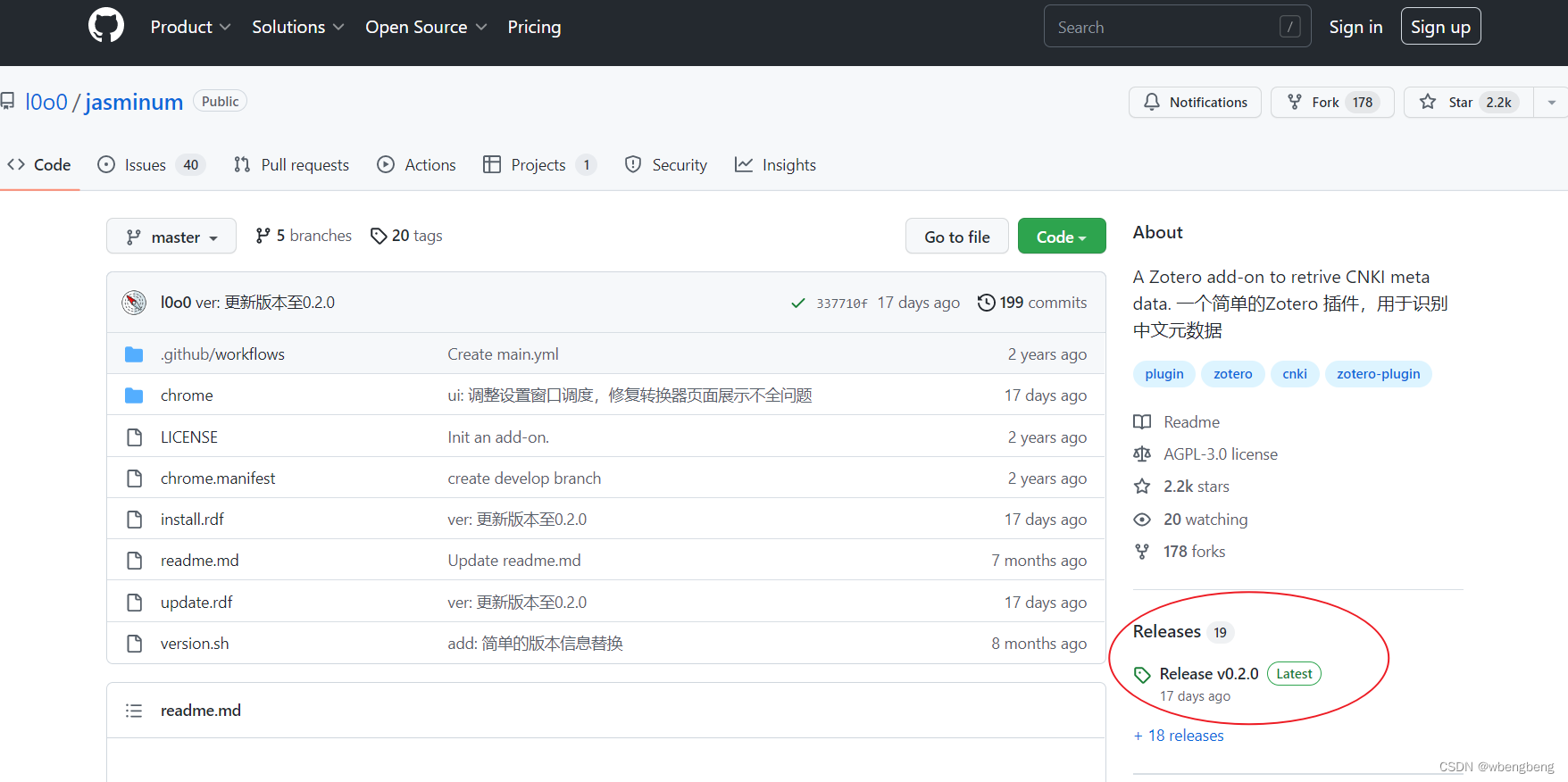Select the zotero-plugin topic tag

coord(1378,374)
